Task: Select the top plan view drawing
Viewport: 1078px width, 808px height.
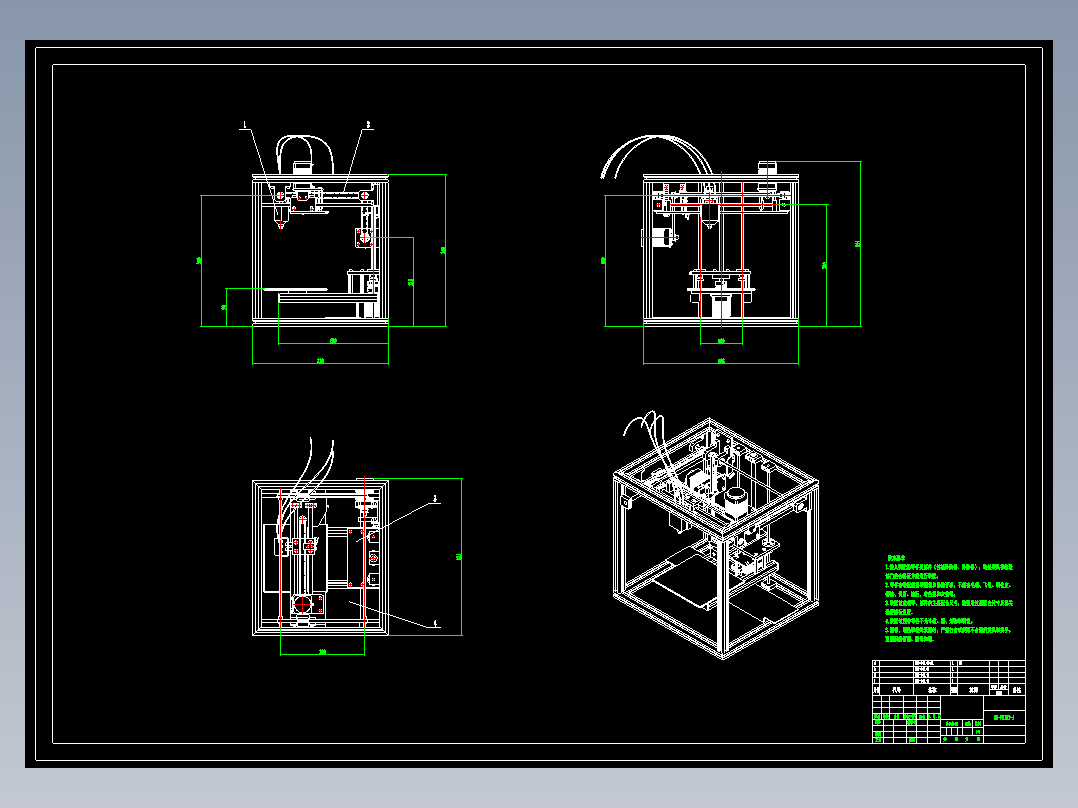Action: pyautogui.click(x=356, y=547)
